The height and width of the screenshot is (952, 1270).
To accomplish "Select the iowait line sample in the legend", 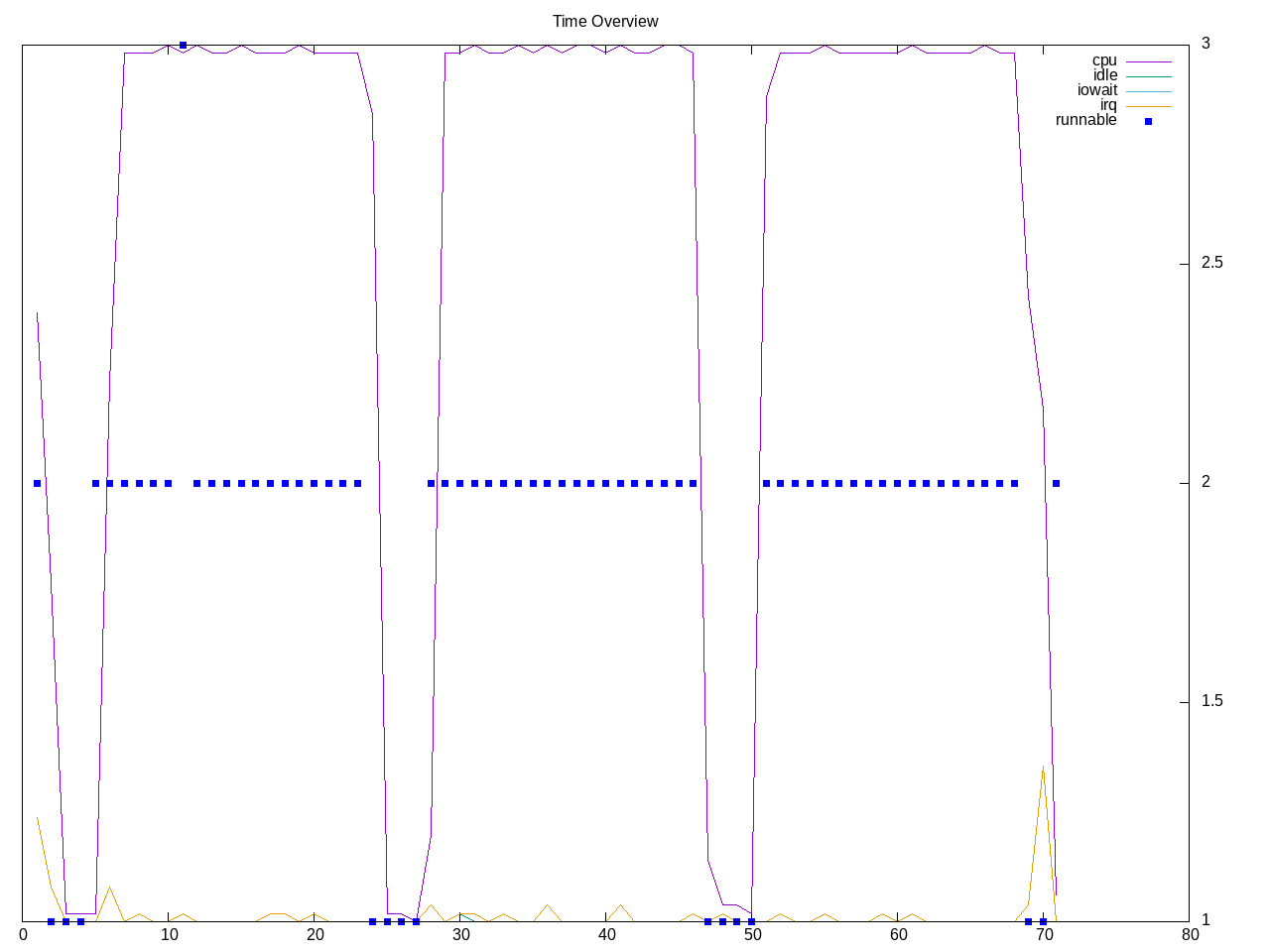I will 1148,91.
